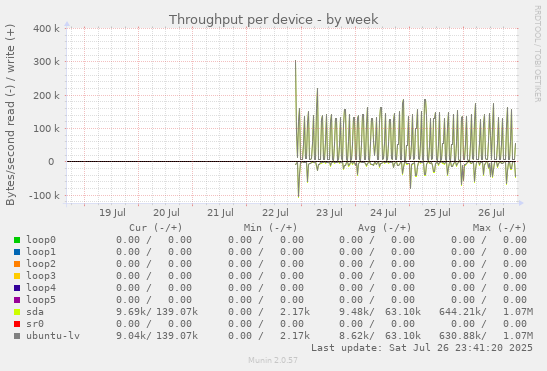Click the 'loop1' legend label
Viewport: 547px width, 371px height.
pos(41,252)
